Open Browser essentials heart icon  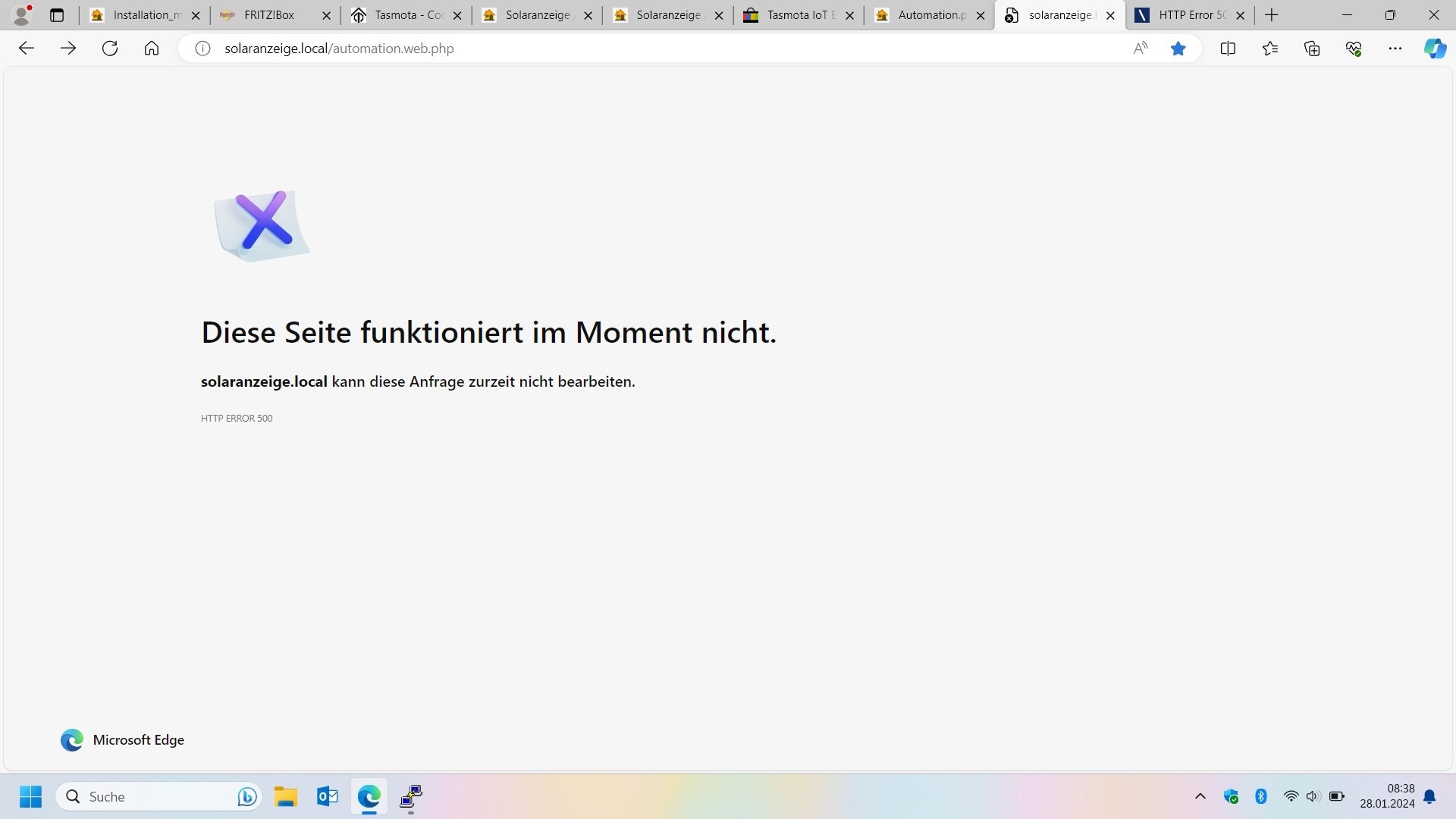click(1354, 49)
